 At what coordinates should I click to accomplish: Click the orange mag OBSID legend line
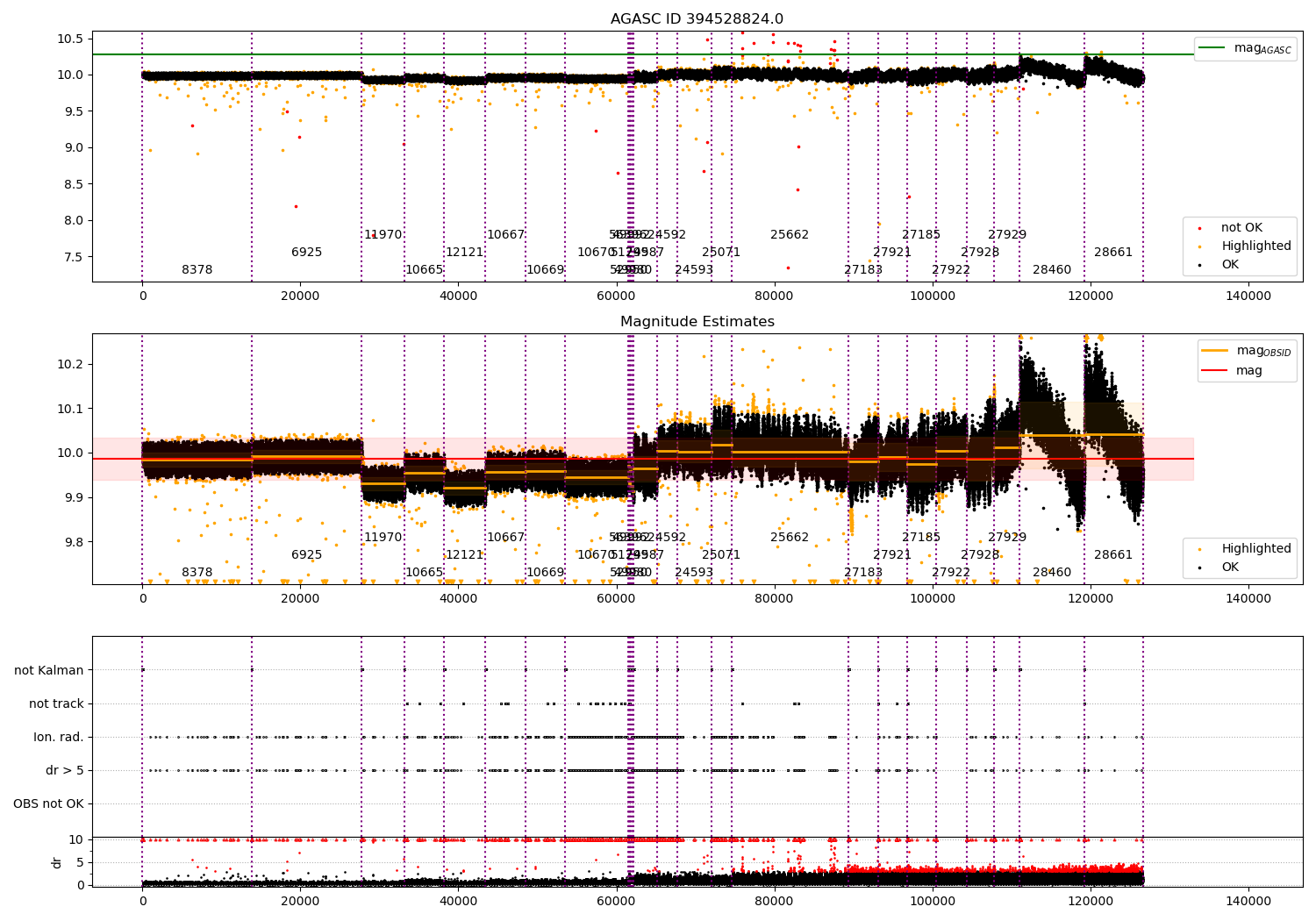coord(1215,351)
